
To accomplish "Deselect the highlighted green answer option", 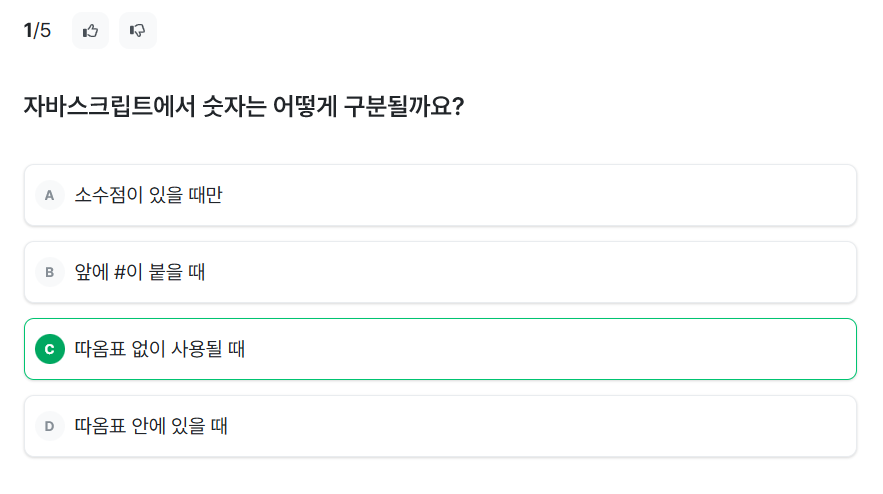I will pos(440,349).
